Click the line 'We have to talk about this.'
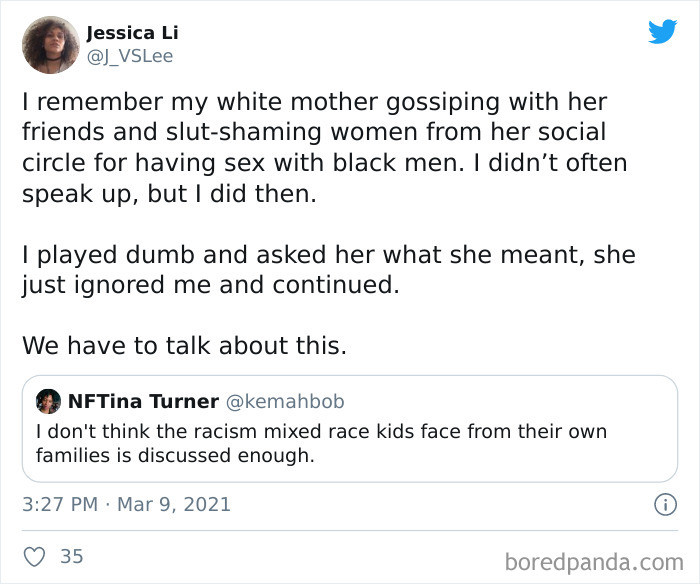Viewport: 700px width, 584px height. pyautogui.click(x=184, y=346)
